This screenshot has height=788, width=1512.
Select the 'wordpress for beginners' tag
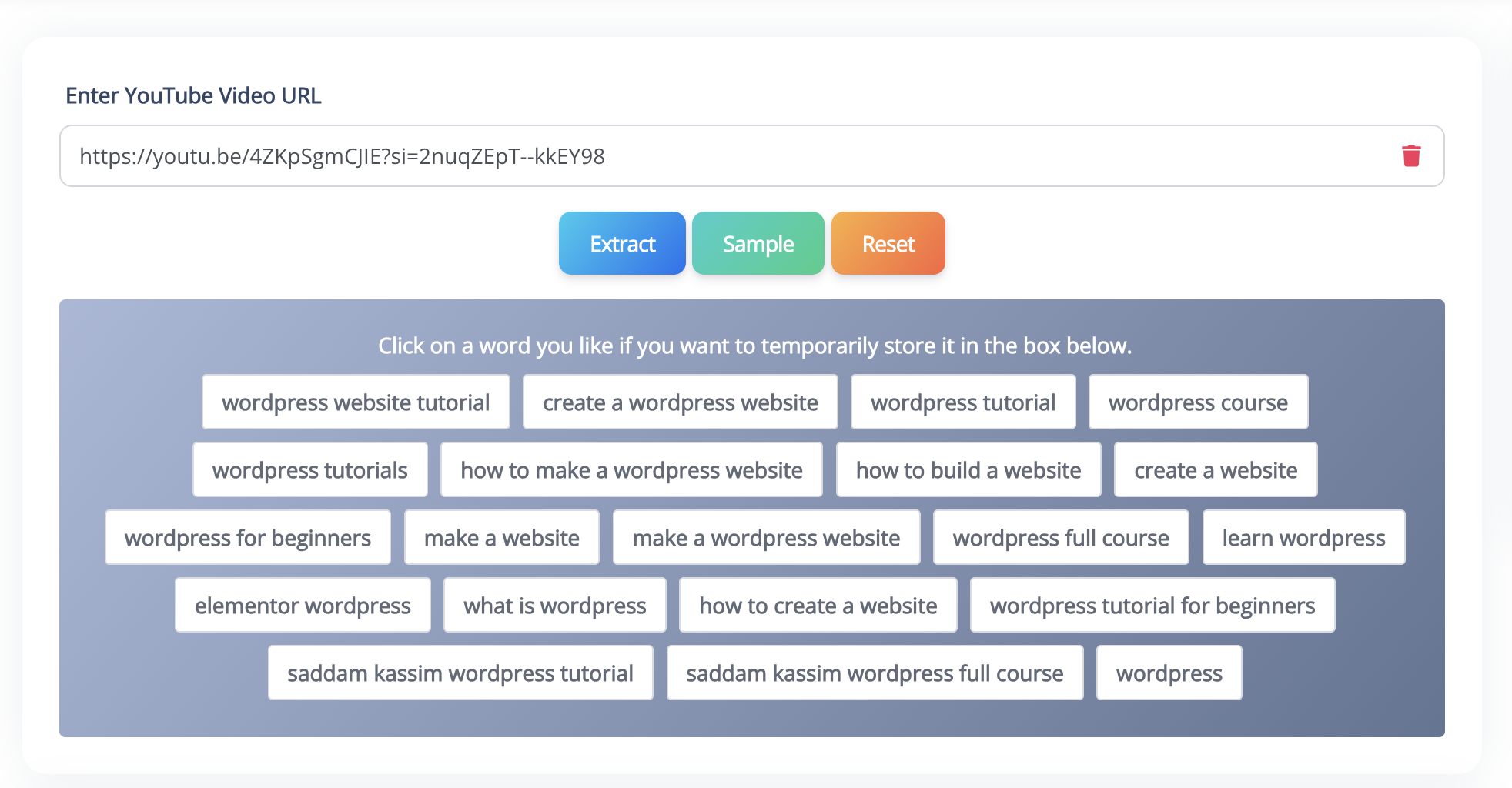247,537
